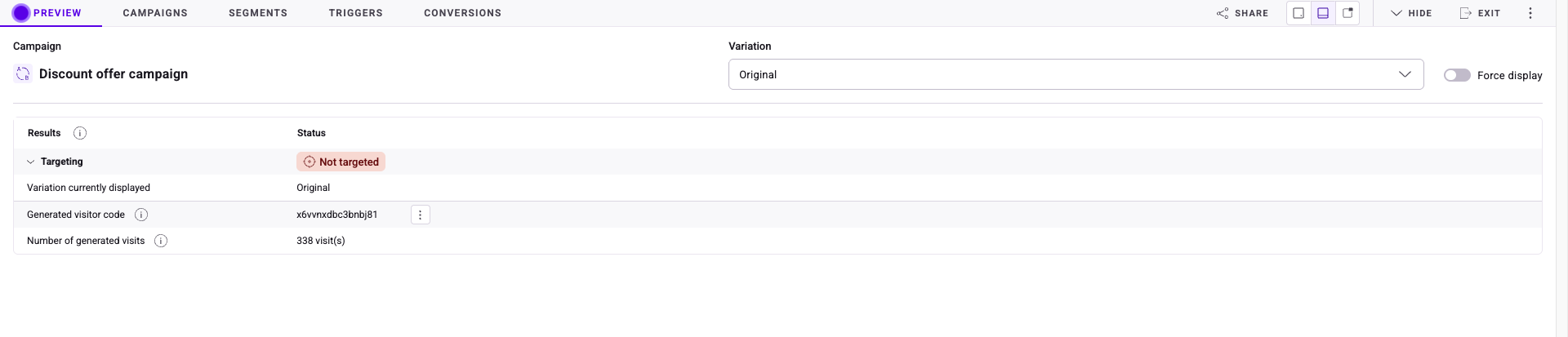The width and height of the screenshot is (1568, 337).
Task: Click the Not targeted status badge
Action: coord(341,162)
